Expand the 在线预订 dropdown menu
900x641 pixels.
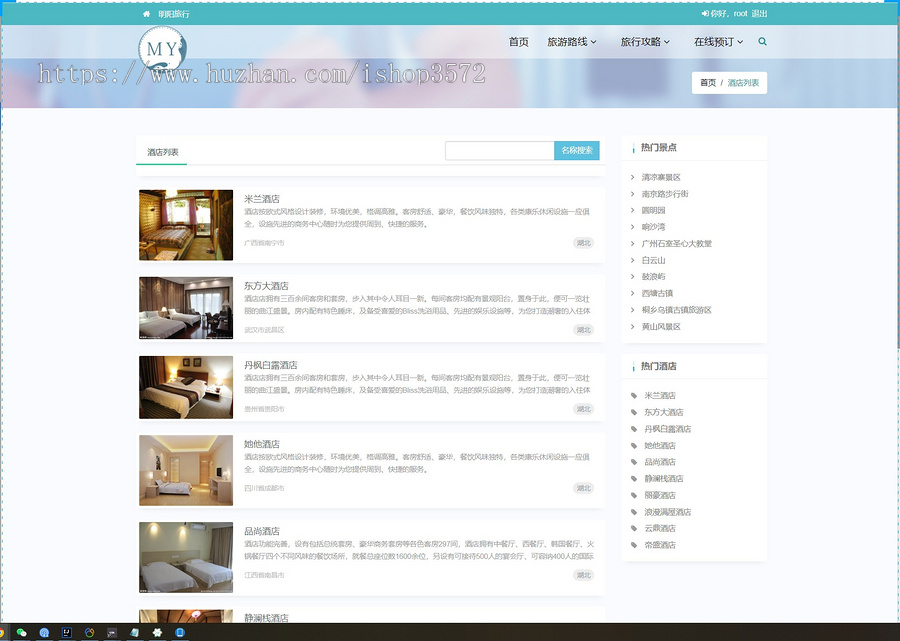coord(719,42)
